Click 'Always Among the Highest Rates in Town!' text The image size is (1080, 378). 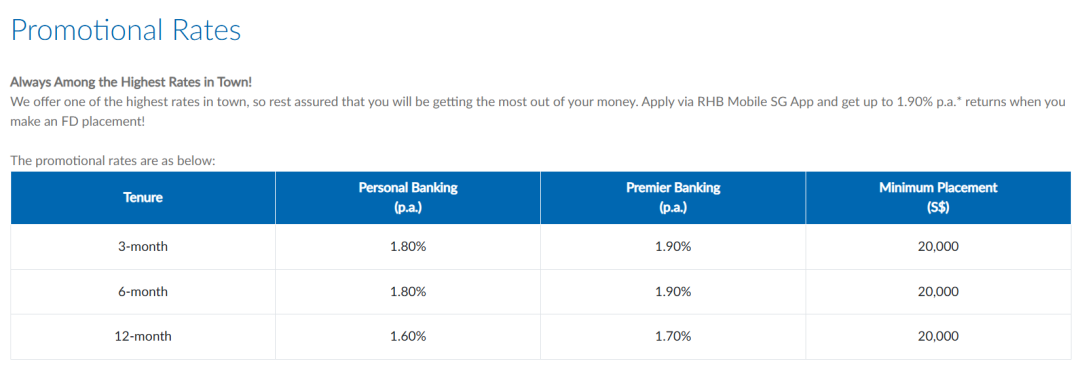[x=132, y=82]
